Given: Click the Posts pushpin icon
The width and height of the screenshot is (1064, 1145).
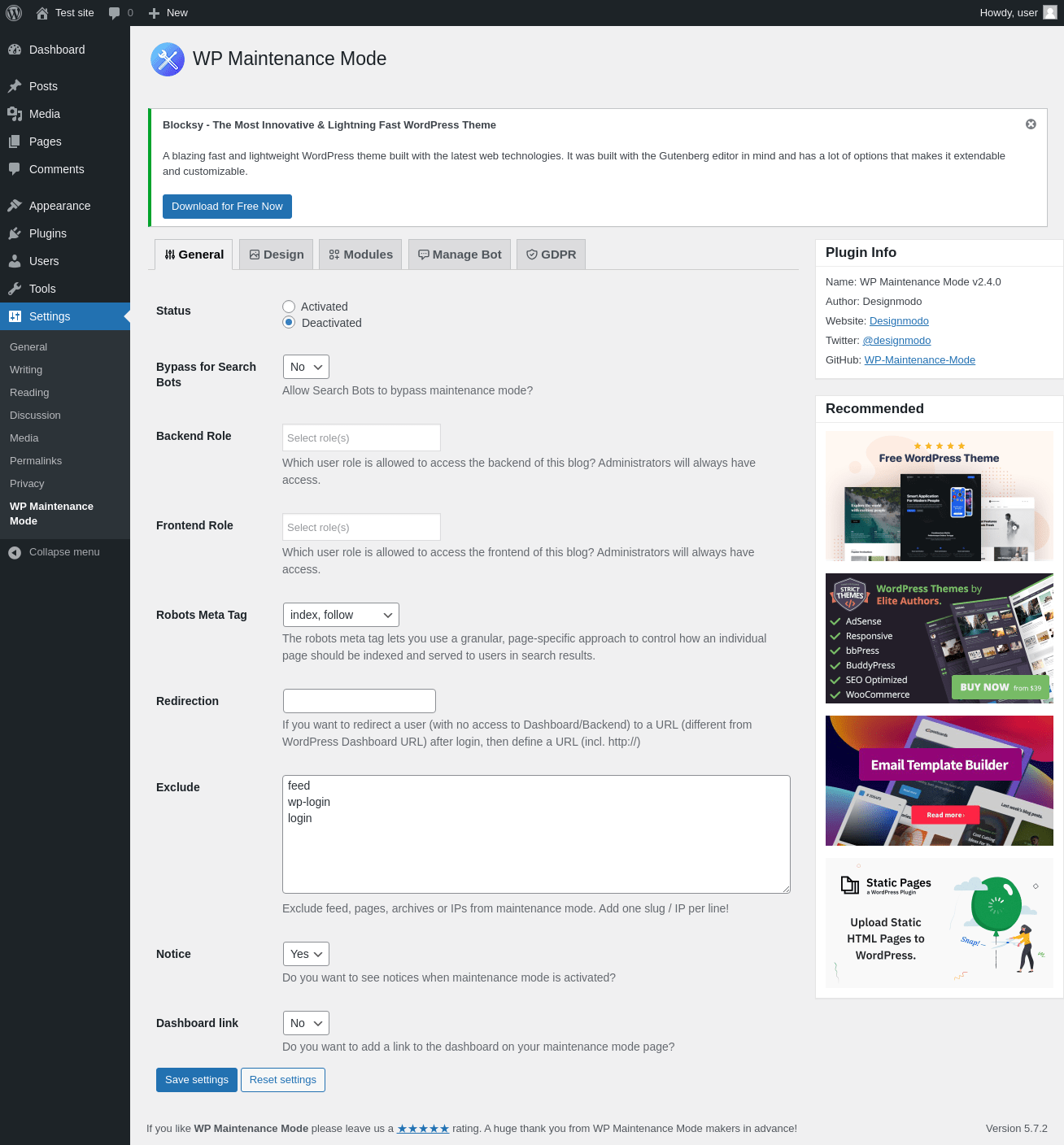Looking at the screenshot, I should 15,86.
